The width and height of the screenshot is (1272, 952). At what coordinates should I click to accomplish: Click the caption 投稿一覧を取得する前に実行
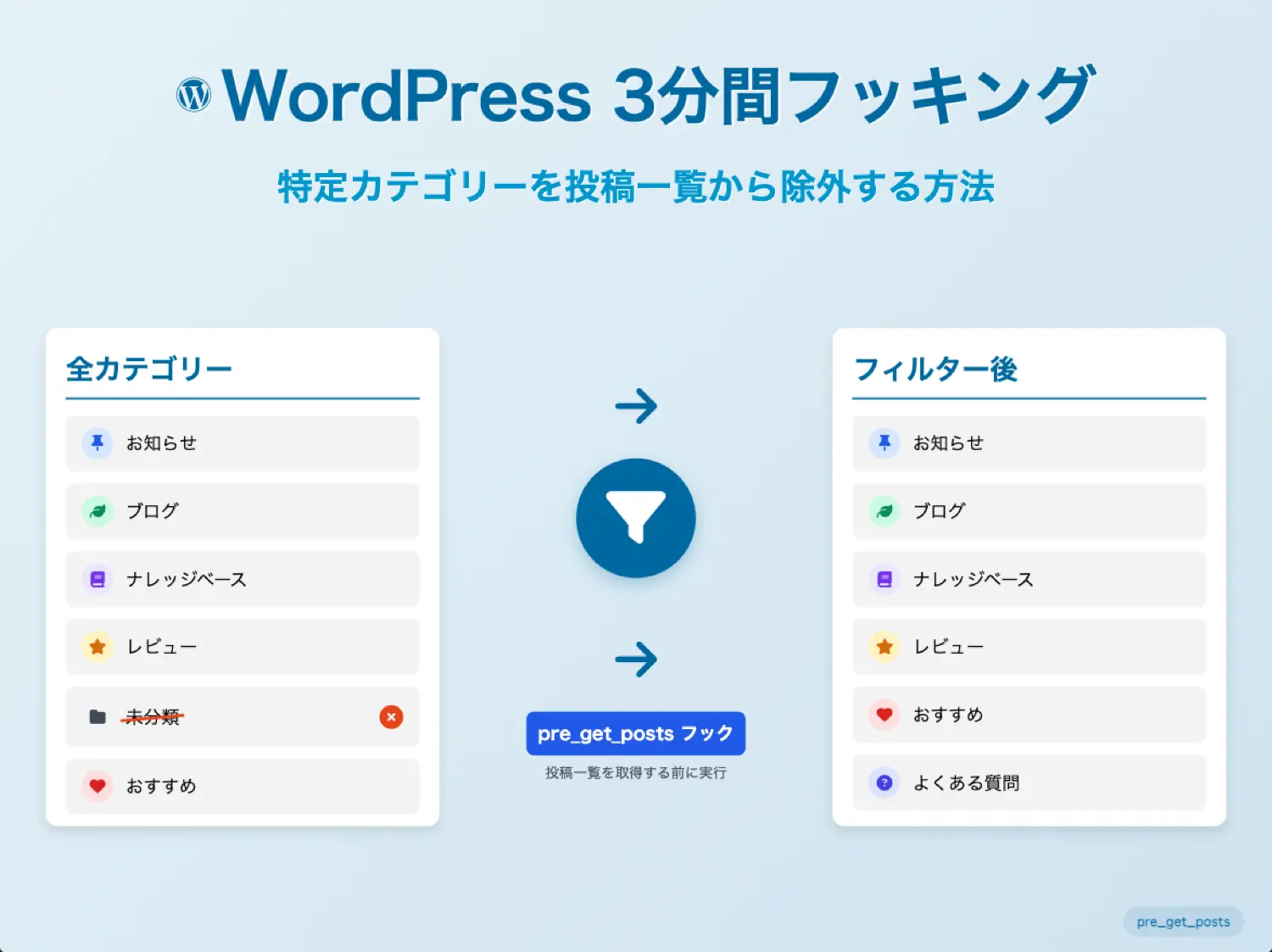(x=636, y=772)
